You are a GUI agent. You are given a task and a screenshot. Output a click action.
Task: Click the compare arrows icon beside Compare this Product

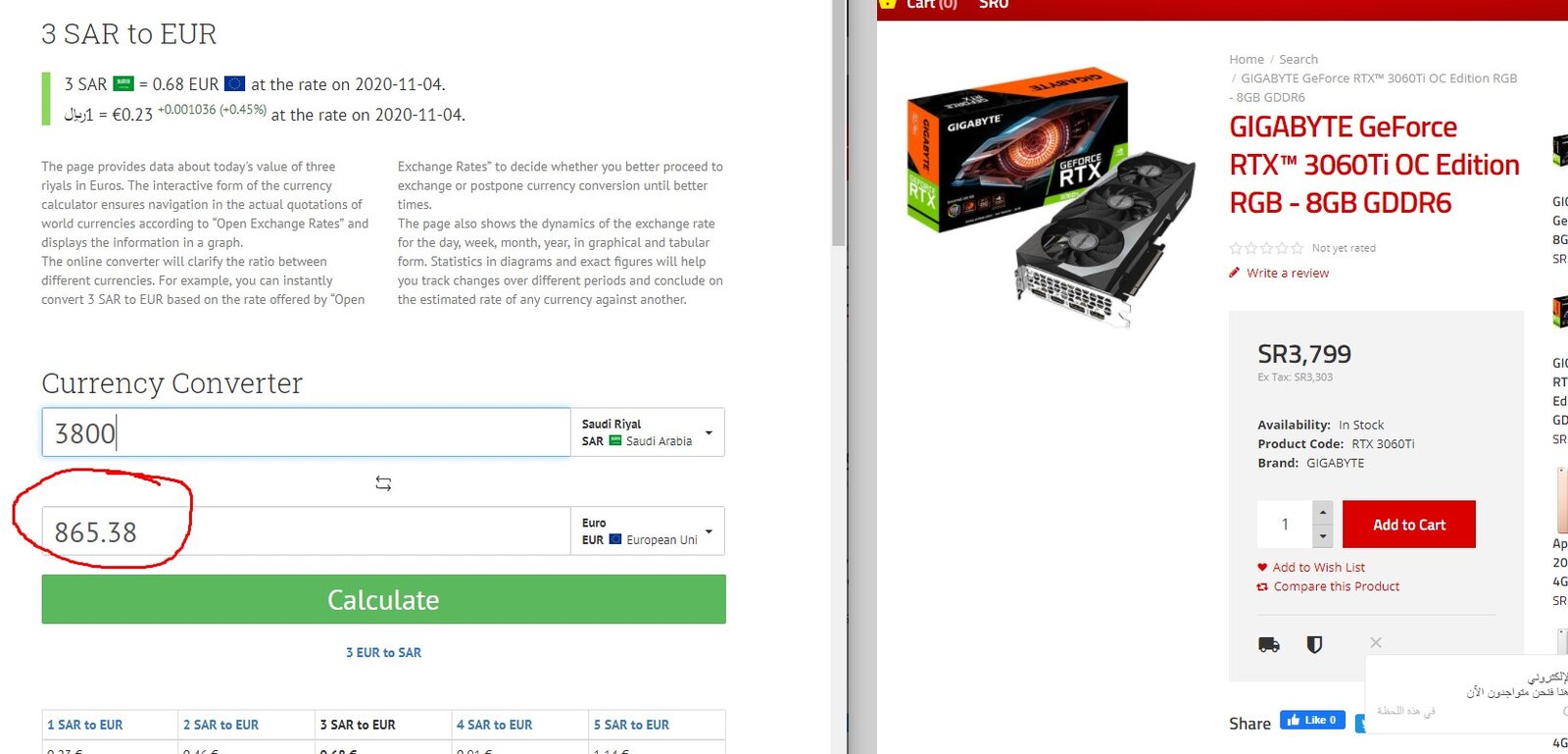coord(1262,586)
